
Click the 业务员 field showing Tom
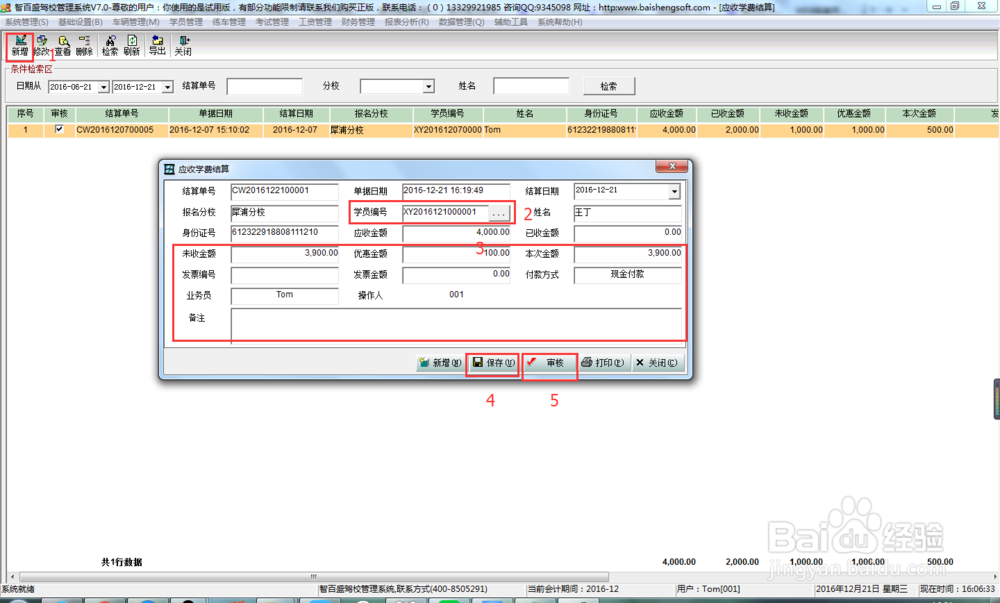(x=284, y=296)
